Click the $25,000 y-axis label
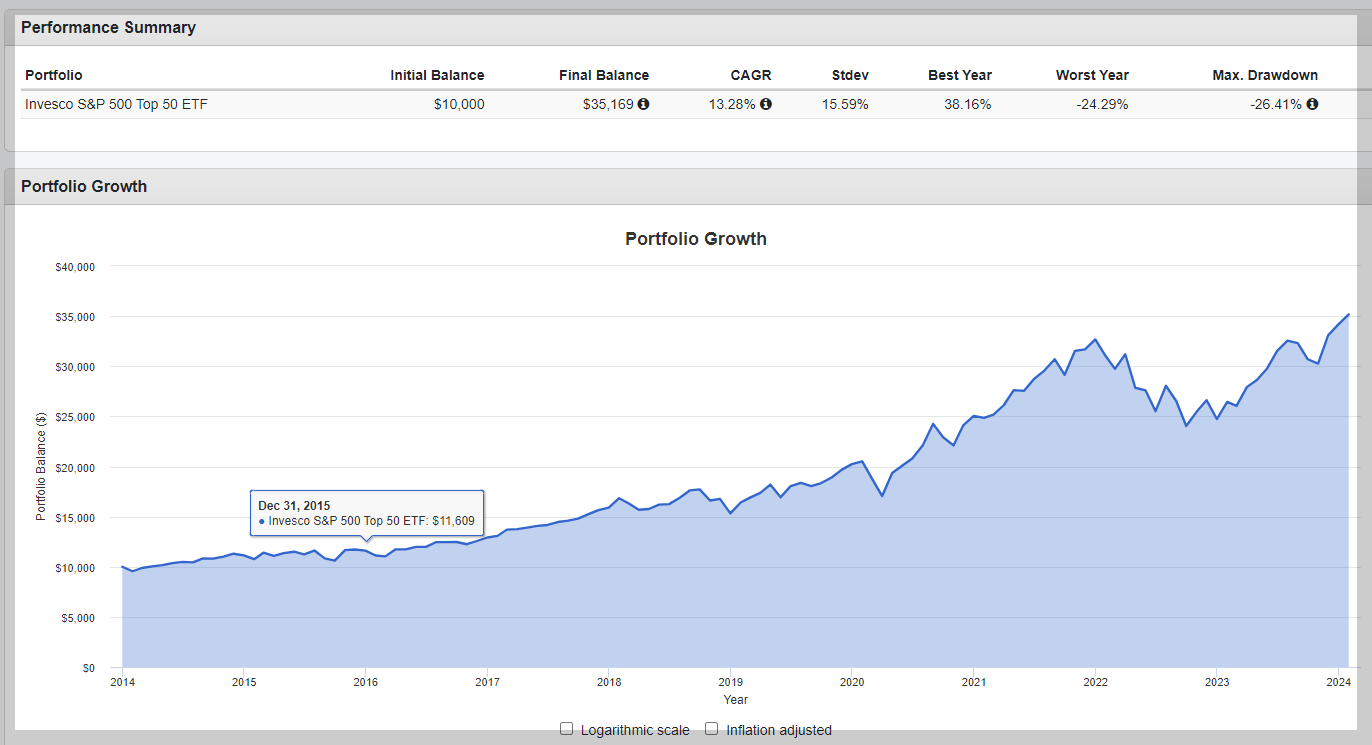 point(73,417)
